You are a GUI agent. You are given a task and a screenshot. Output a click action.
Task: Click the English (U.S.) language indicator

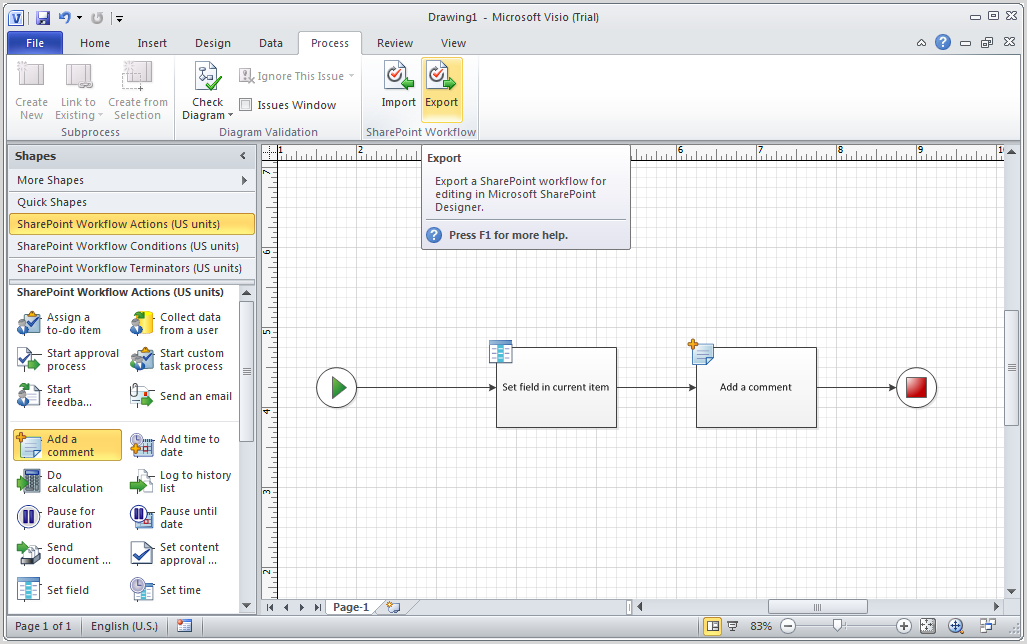click(124, 626)
